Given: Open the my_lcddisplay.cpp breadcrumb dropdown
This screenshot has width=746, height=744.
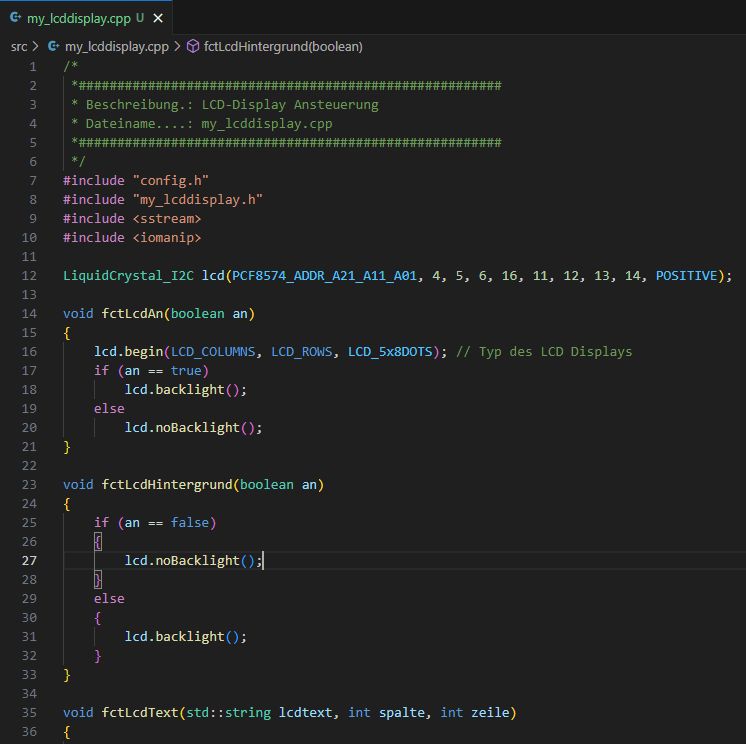Looking at the screenshot, I should (116, 46).
